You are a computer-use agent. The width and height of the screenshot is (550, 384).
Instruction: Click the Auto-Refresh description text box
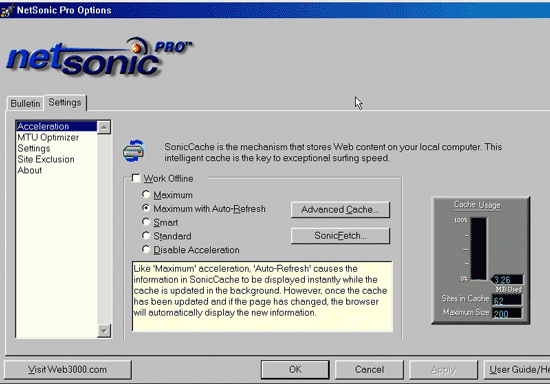coord(262,296)
